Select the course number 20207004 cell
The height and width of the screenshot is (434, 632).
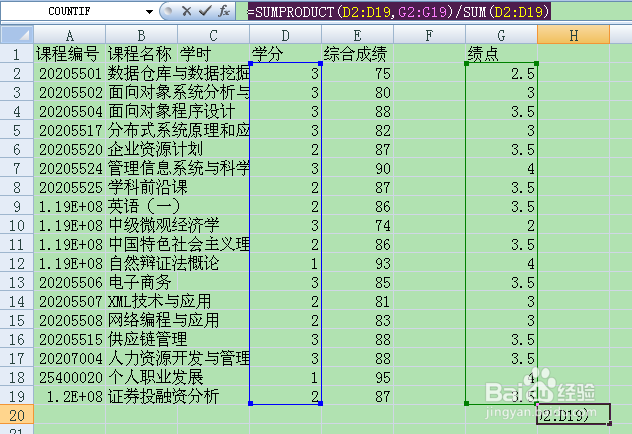pyautogui.click(x=69, y=358)
